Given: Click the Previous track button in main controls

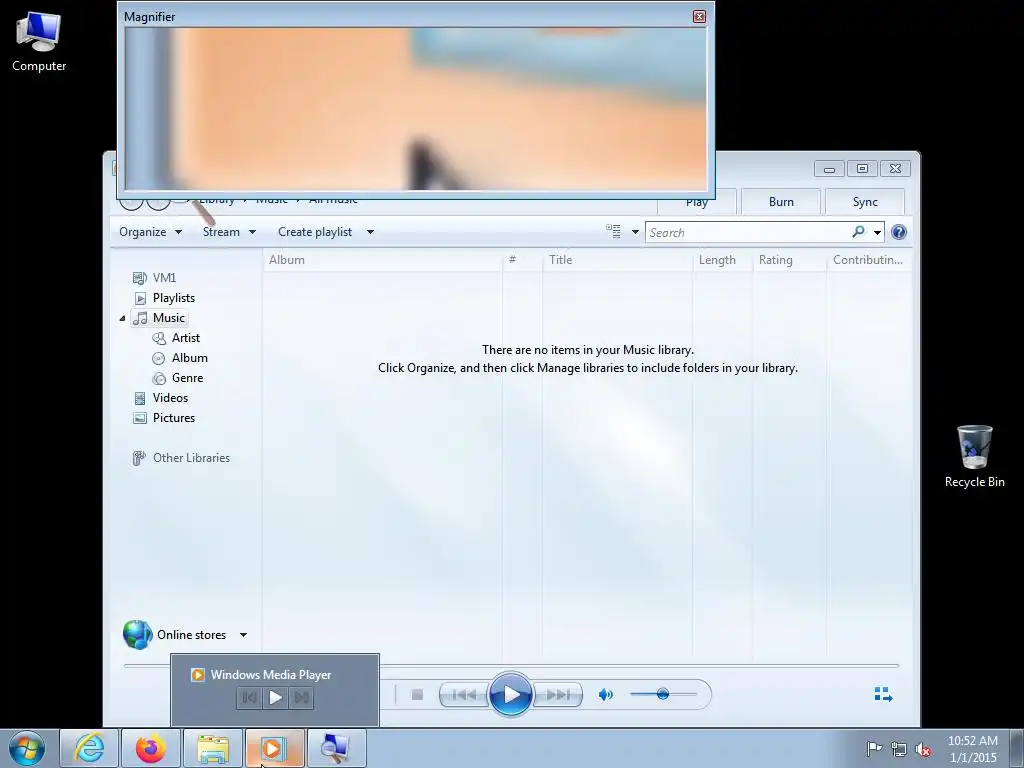Looking at the screenshot, I should pos(464,695).
